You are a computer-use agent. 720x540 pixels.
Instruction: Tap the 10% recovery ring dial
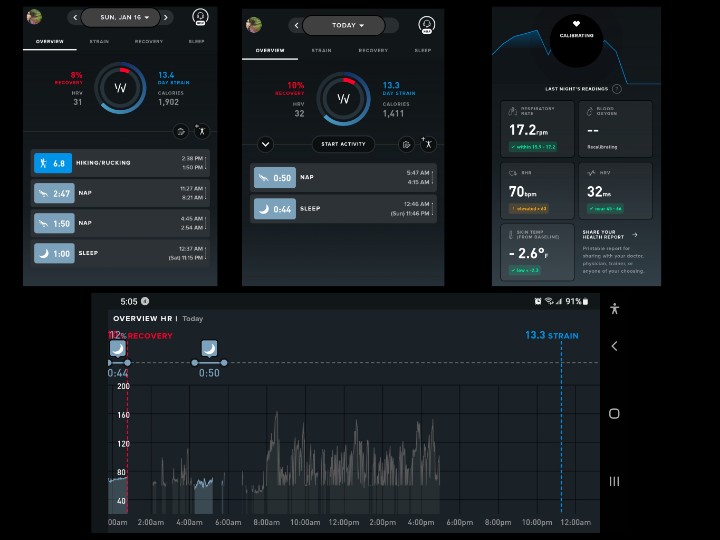tap(343, 99)
